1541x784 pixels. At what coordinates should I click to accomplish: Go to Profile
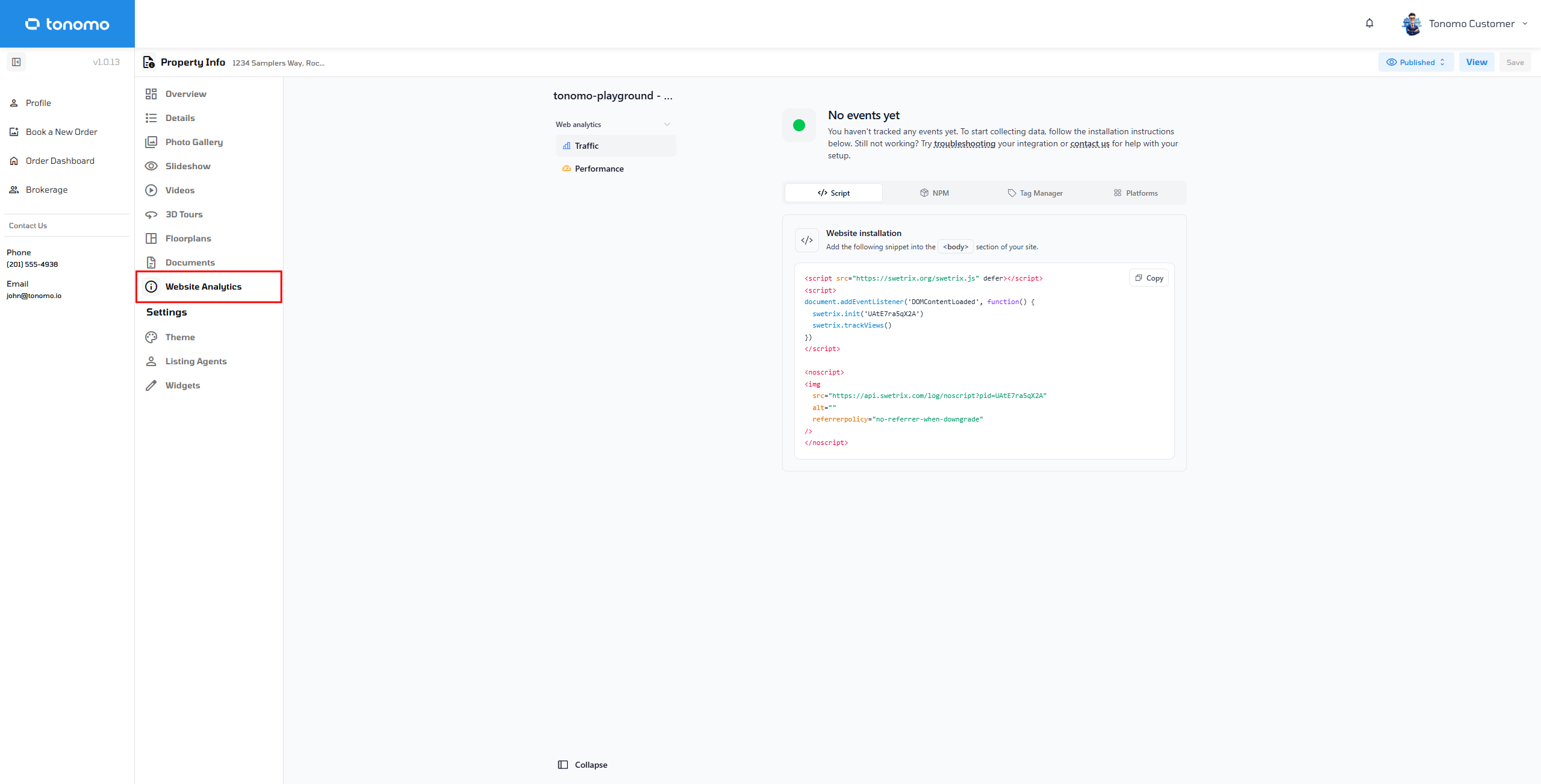(39, 103)
